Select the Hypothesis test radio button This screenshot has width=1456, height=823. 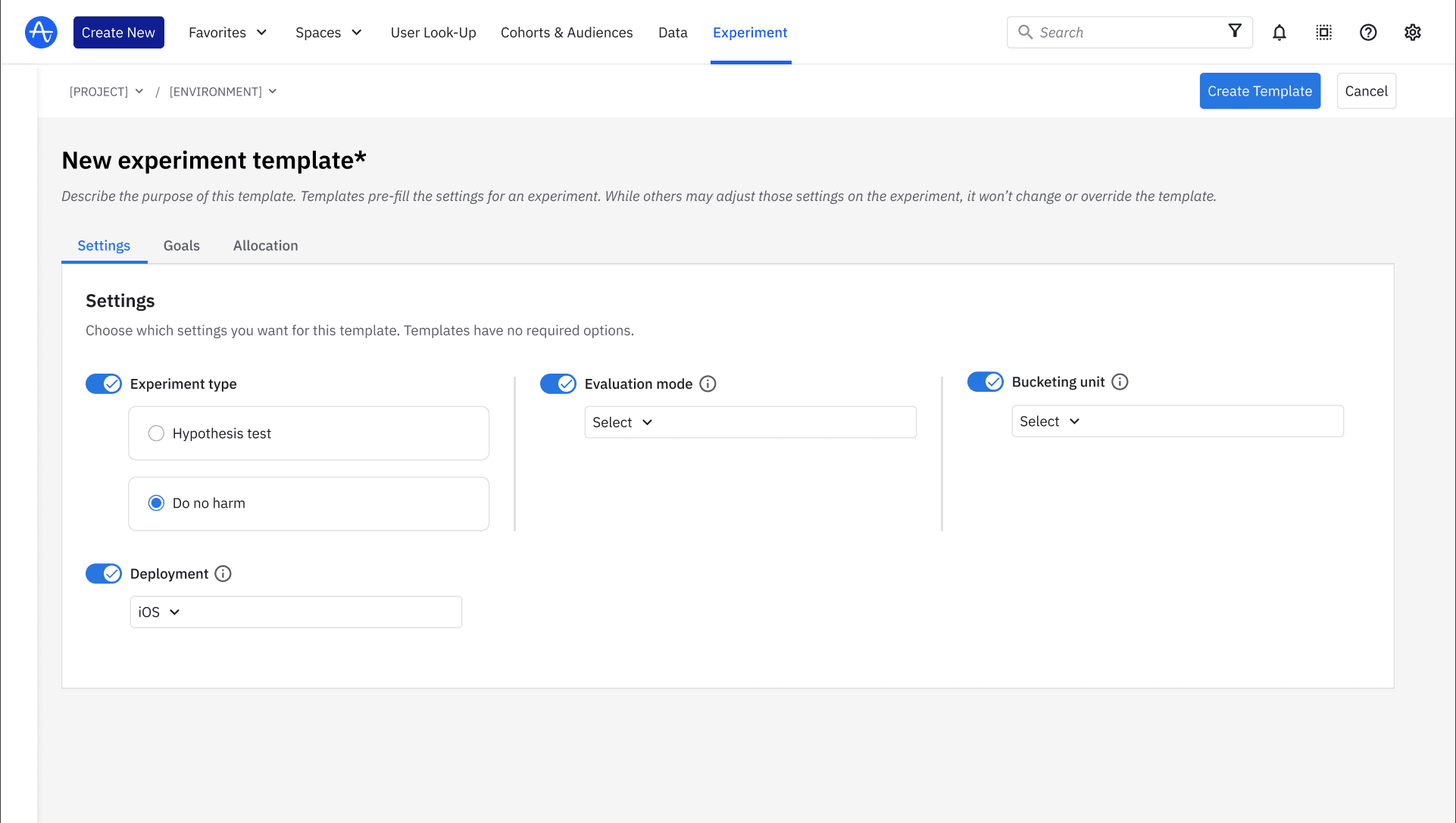tap(156, 433)
